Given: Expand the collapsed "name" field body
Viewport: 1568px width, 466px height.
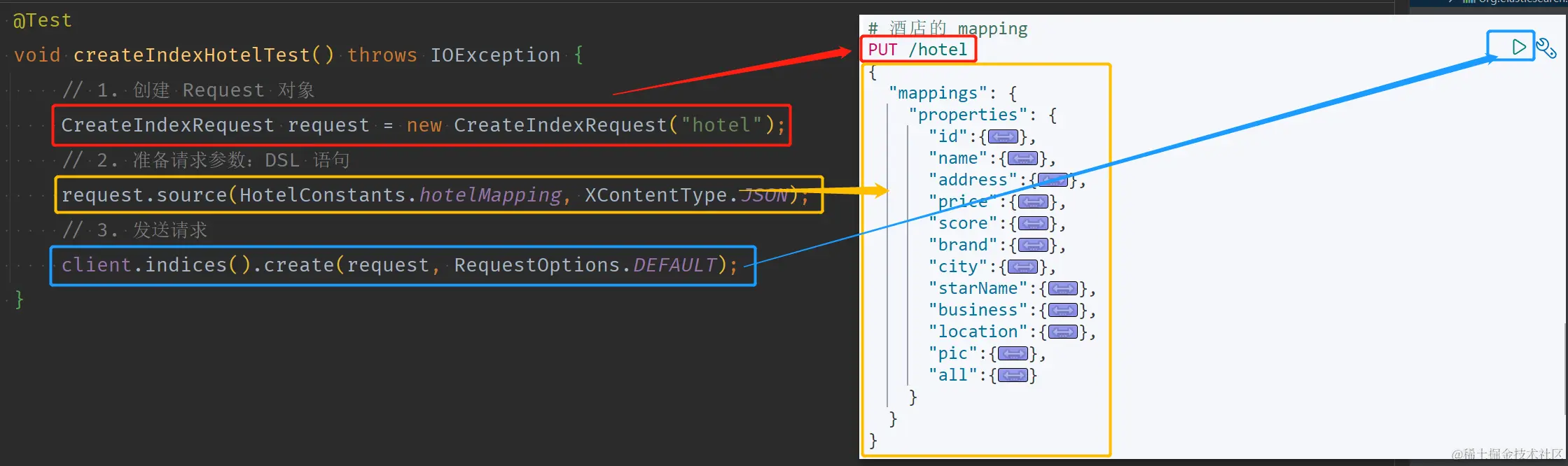Looking at the screenshot, I should (1022, 158).
